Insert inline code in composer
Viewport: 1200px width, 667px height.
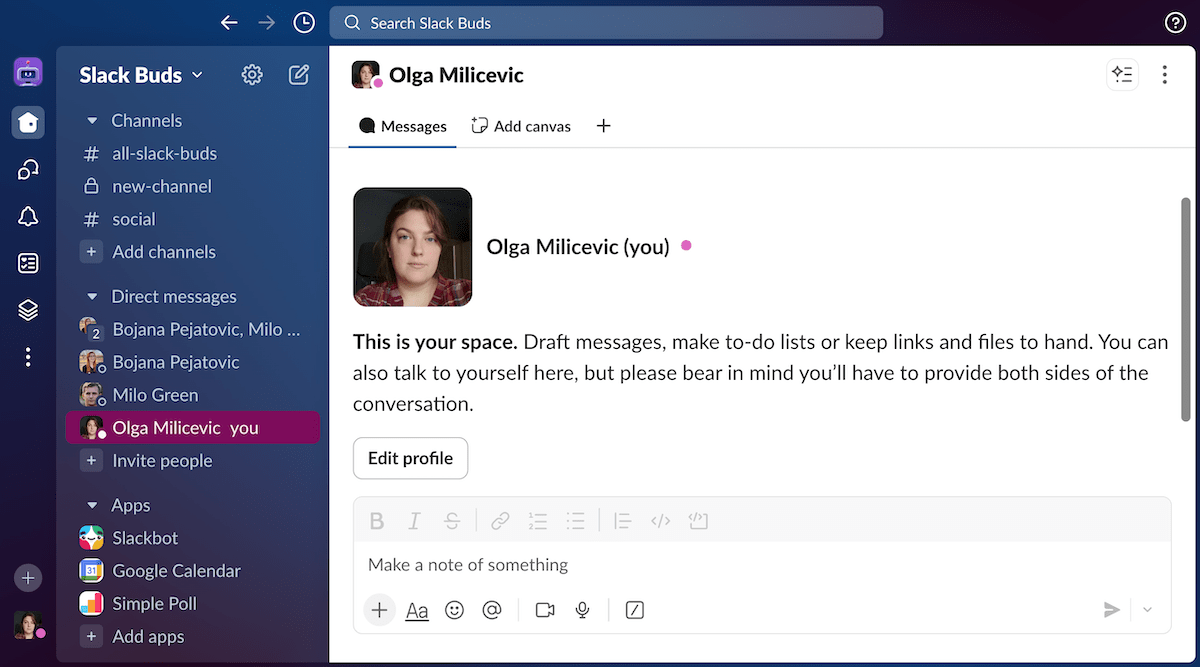point(660,521)
